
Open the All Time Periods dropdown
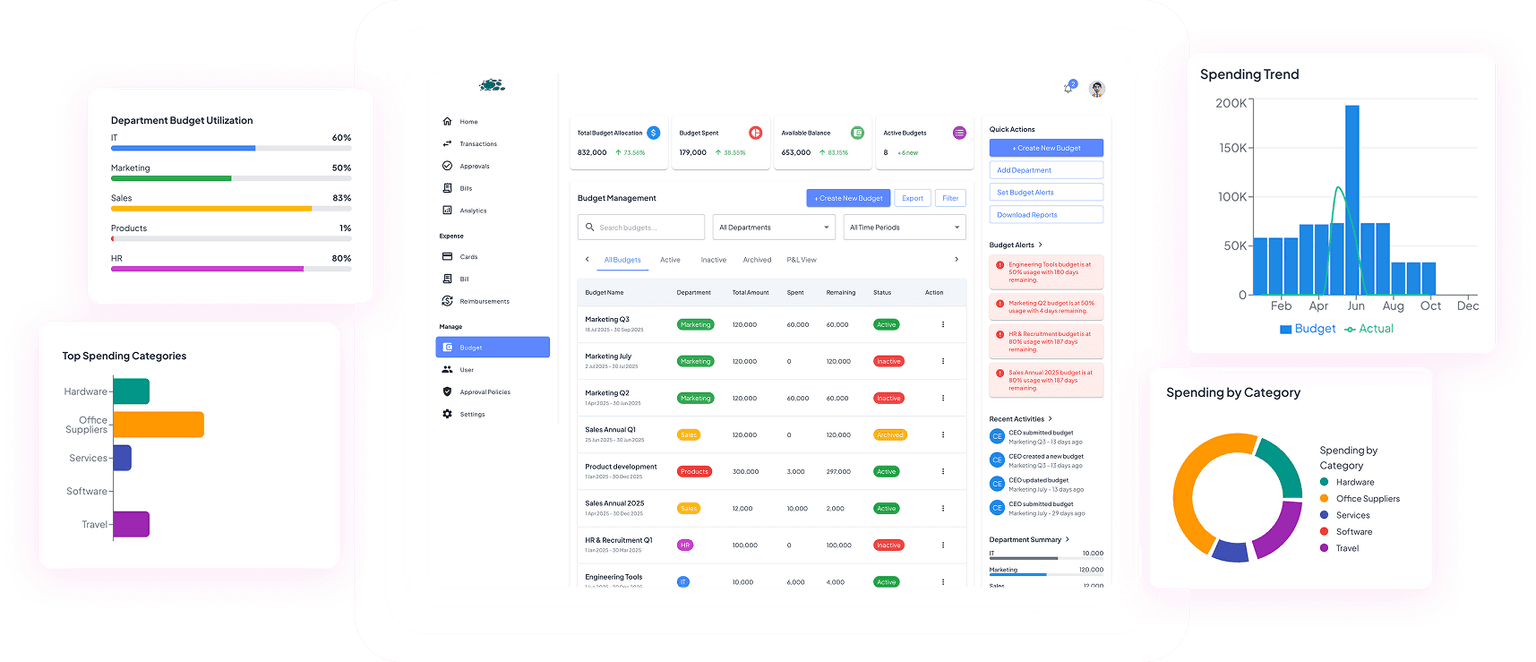pos(904,228)
